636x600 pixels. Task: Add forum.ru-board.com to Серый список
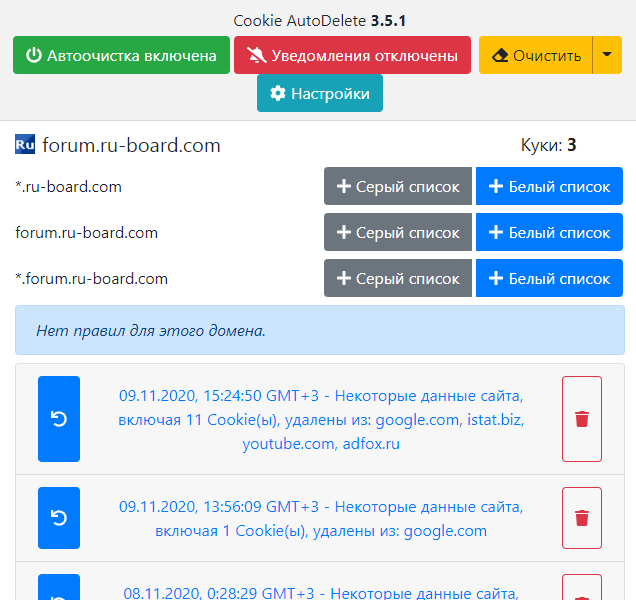coord(398,232)
